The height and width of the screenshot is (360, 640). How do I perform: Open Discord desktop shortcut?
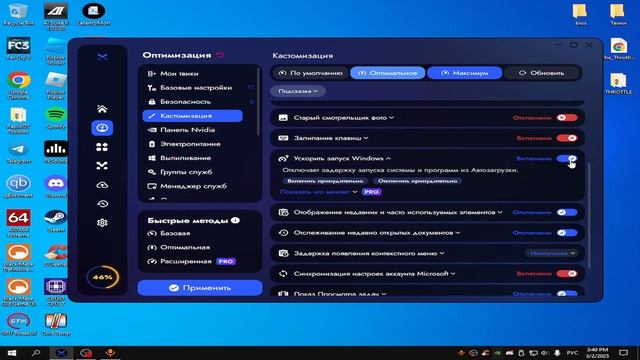click(56, 187)
